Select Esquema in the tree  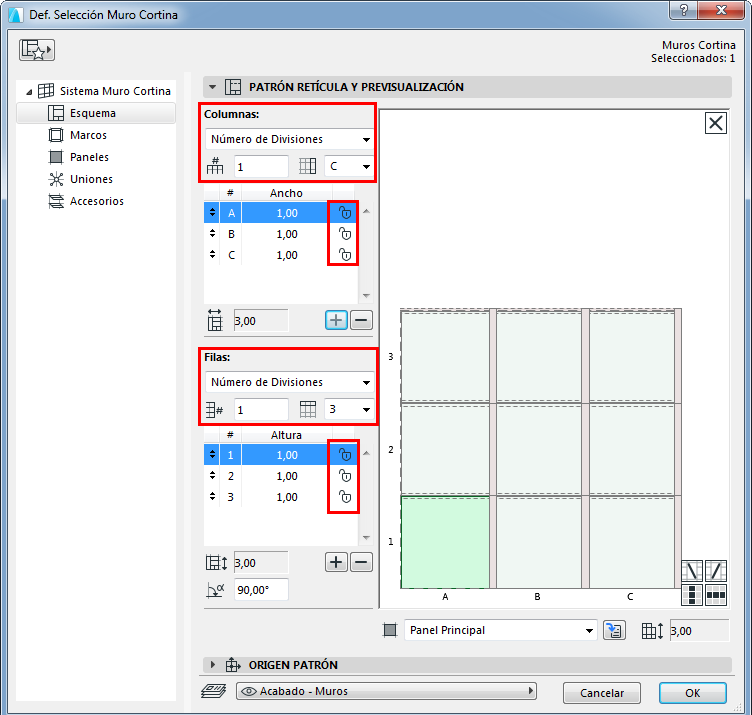[96, 113]
